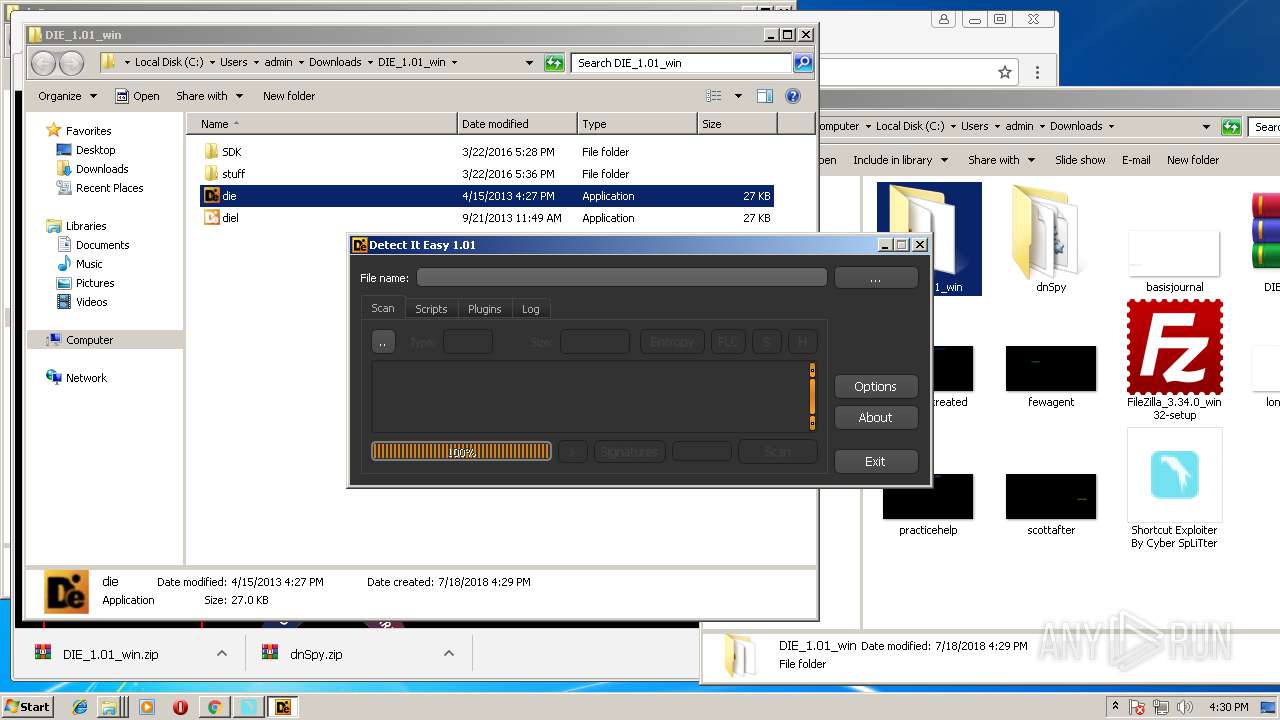Toggle the preview pane icon
Viewport: 1280px width, 720px height.
pos(764,96)
